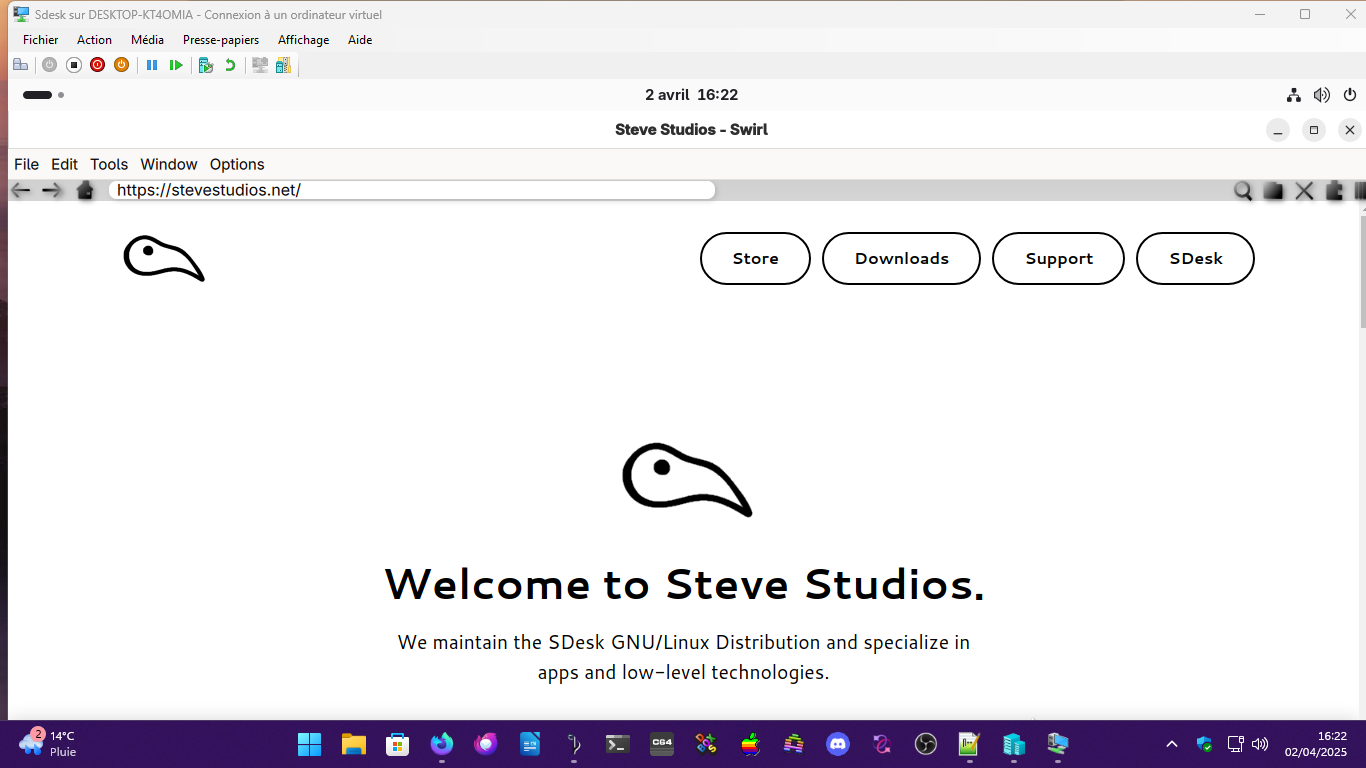Shut down the VM with the red power icon
This screenshot has width=1366, height=768.
coord(97,65)
